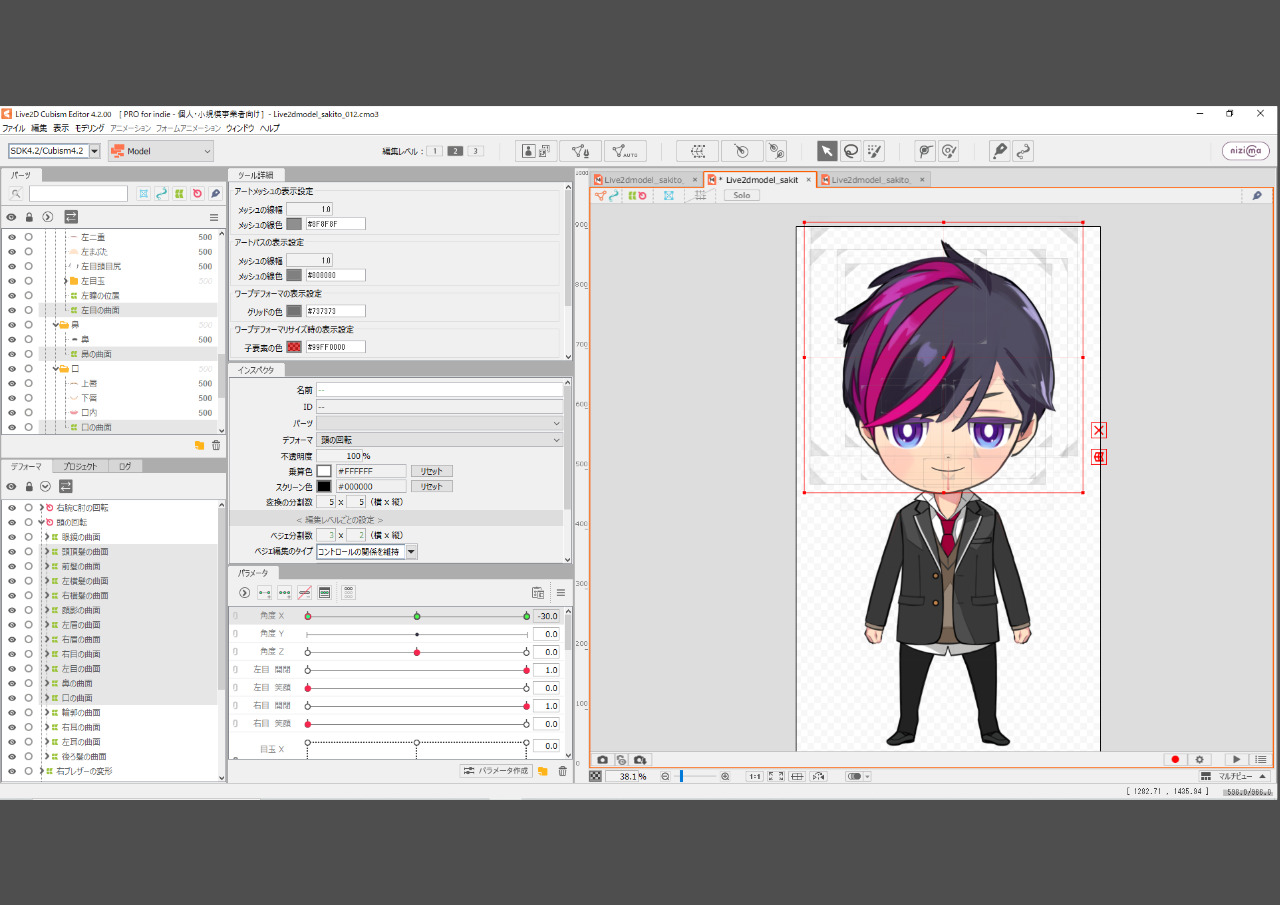Click the 1:1 actual size view button
The image size is (1280, 905).
(x=755, y=776)
